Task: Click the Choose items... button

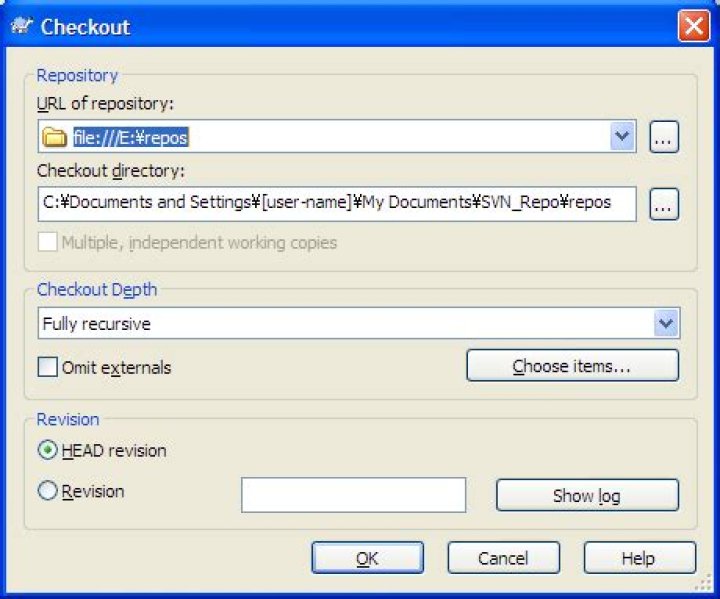Action: [x=572, y=366]
